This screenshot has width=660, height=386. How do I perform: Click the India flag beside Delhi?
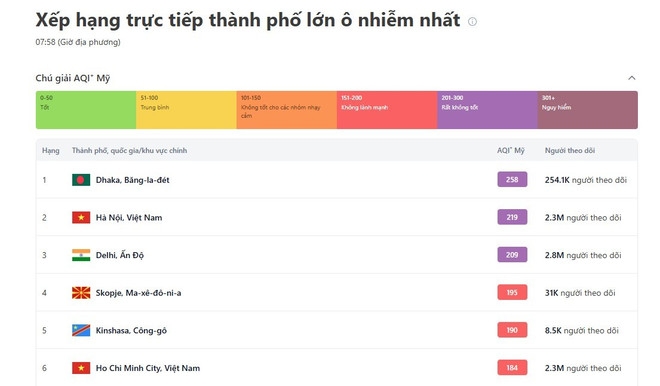click(81, 255)
